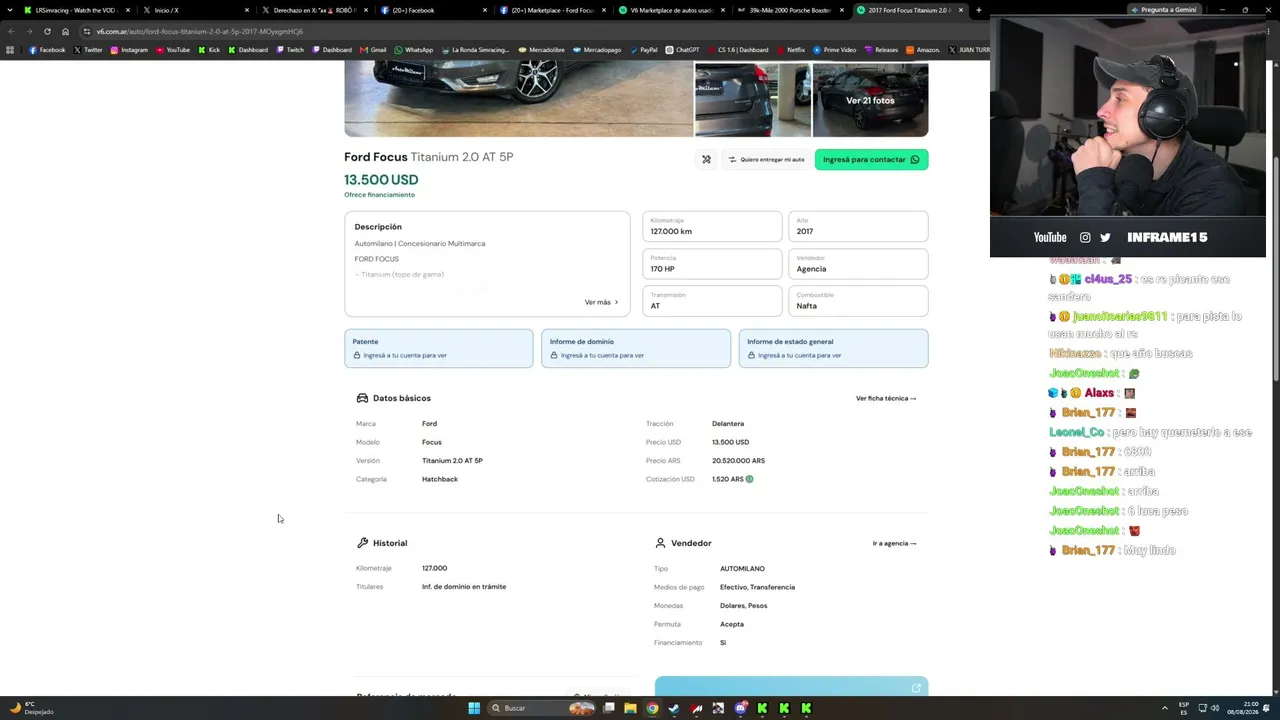Image resolution: width=1280 pixels, height=720 pixels.
Task: Open the compare cars icon button
Action: coord(706,159)
